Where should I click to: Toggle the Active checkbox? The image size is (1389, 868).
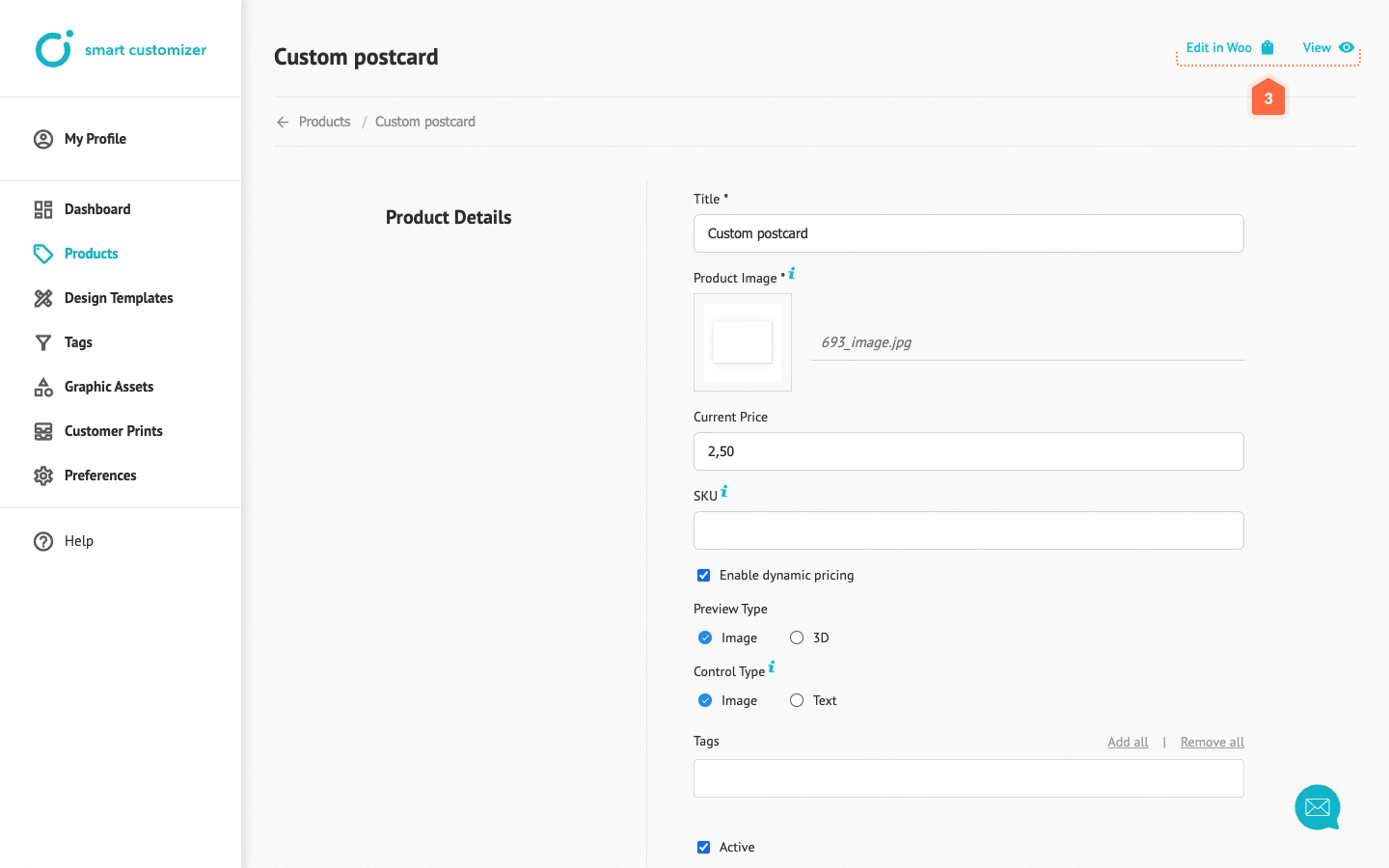pos(704,848)
